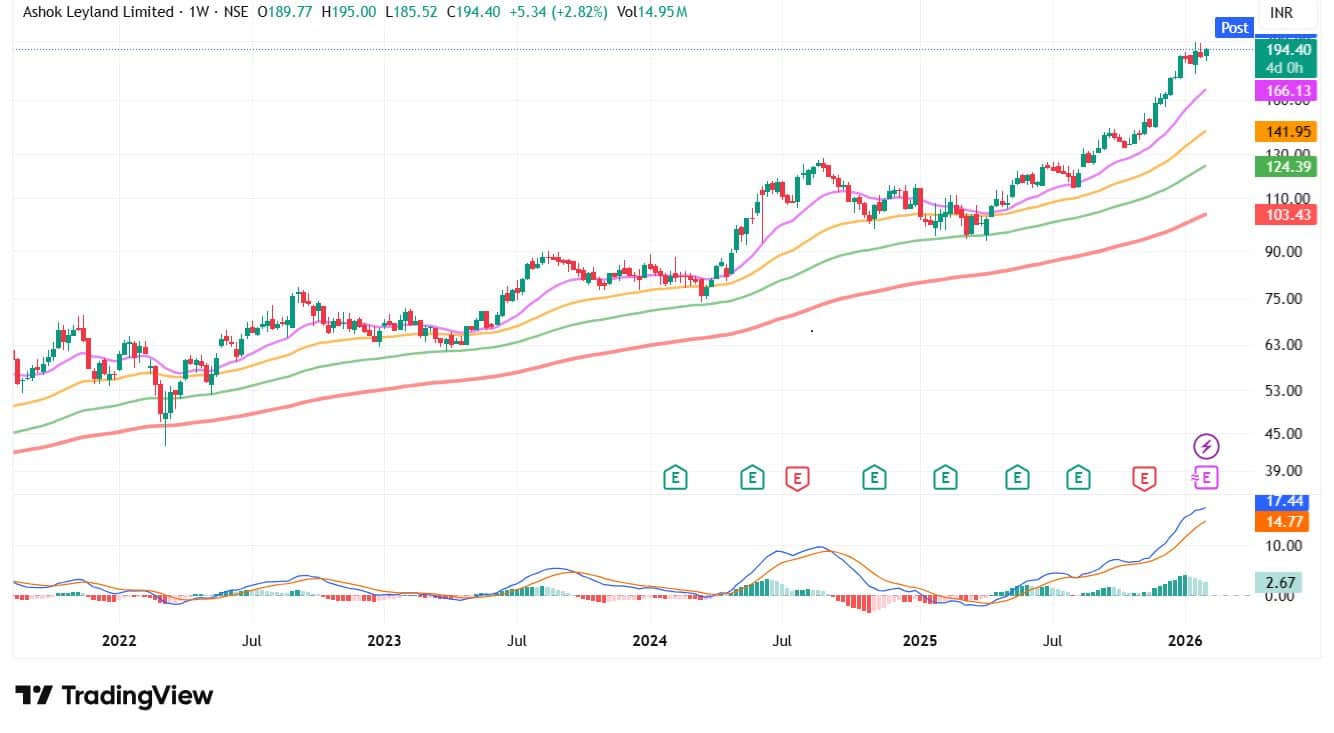This screenshot has width=1334, height=733.
Task: Select the red earnings marker in late 2025
Action: pos(1143,478)
